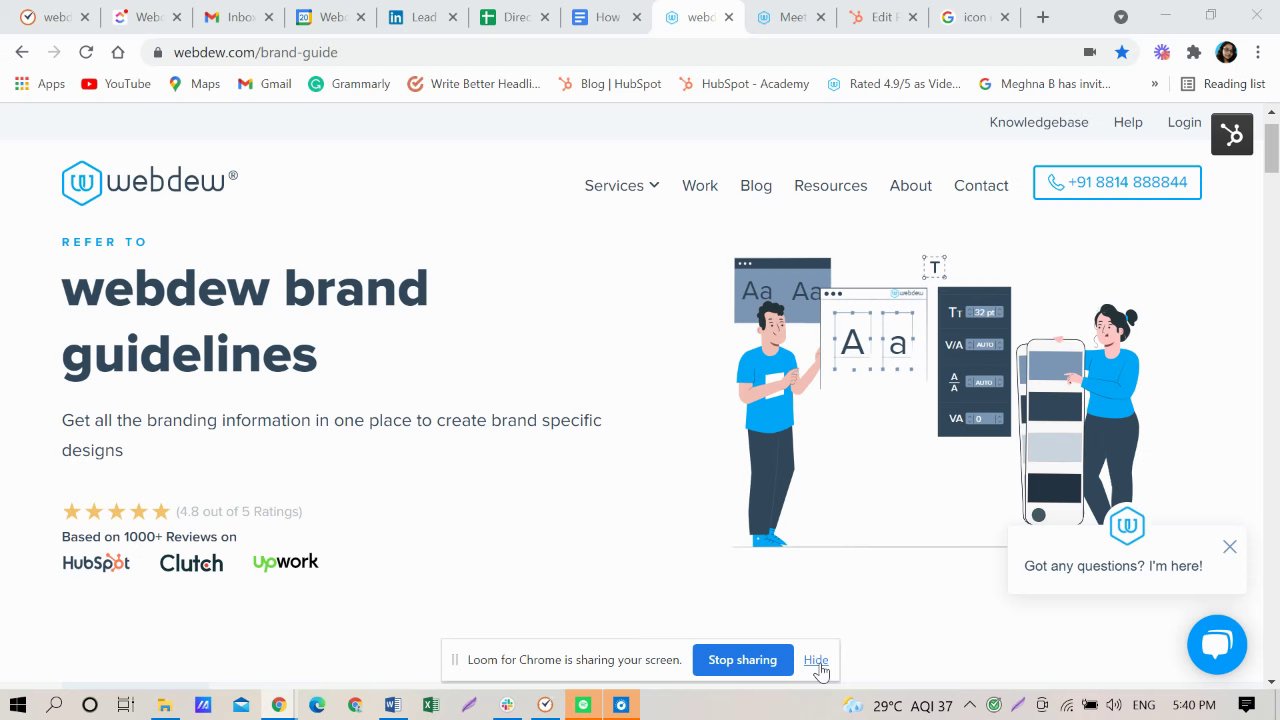This screenshot has width=1280, height=720.
Task: Switch to the Meet webdew tab
Action: (791, 17)
